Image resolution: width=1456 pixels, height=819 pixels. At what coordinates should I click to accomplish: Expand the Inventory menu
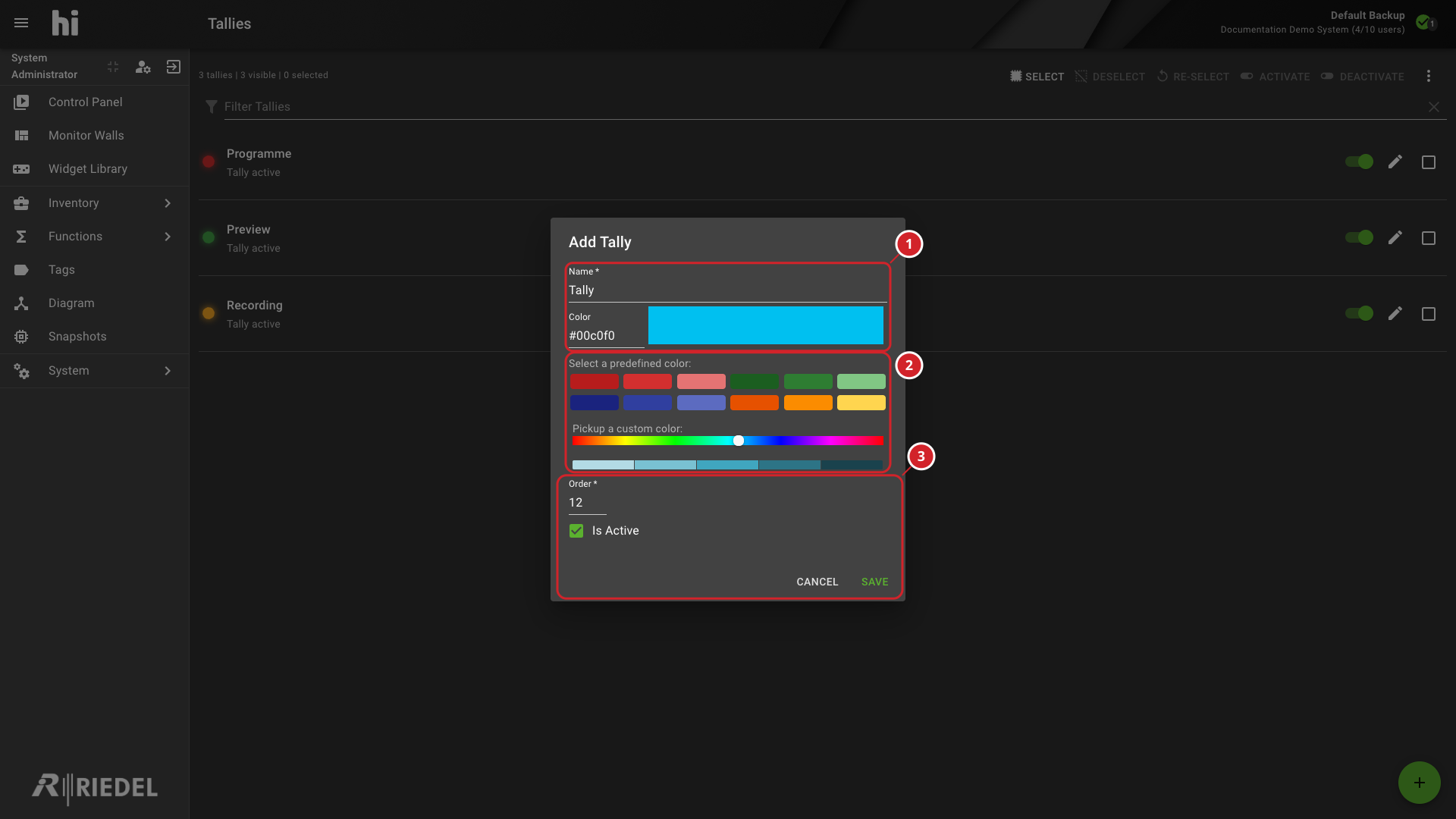click(x=94, y=203)
